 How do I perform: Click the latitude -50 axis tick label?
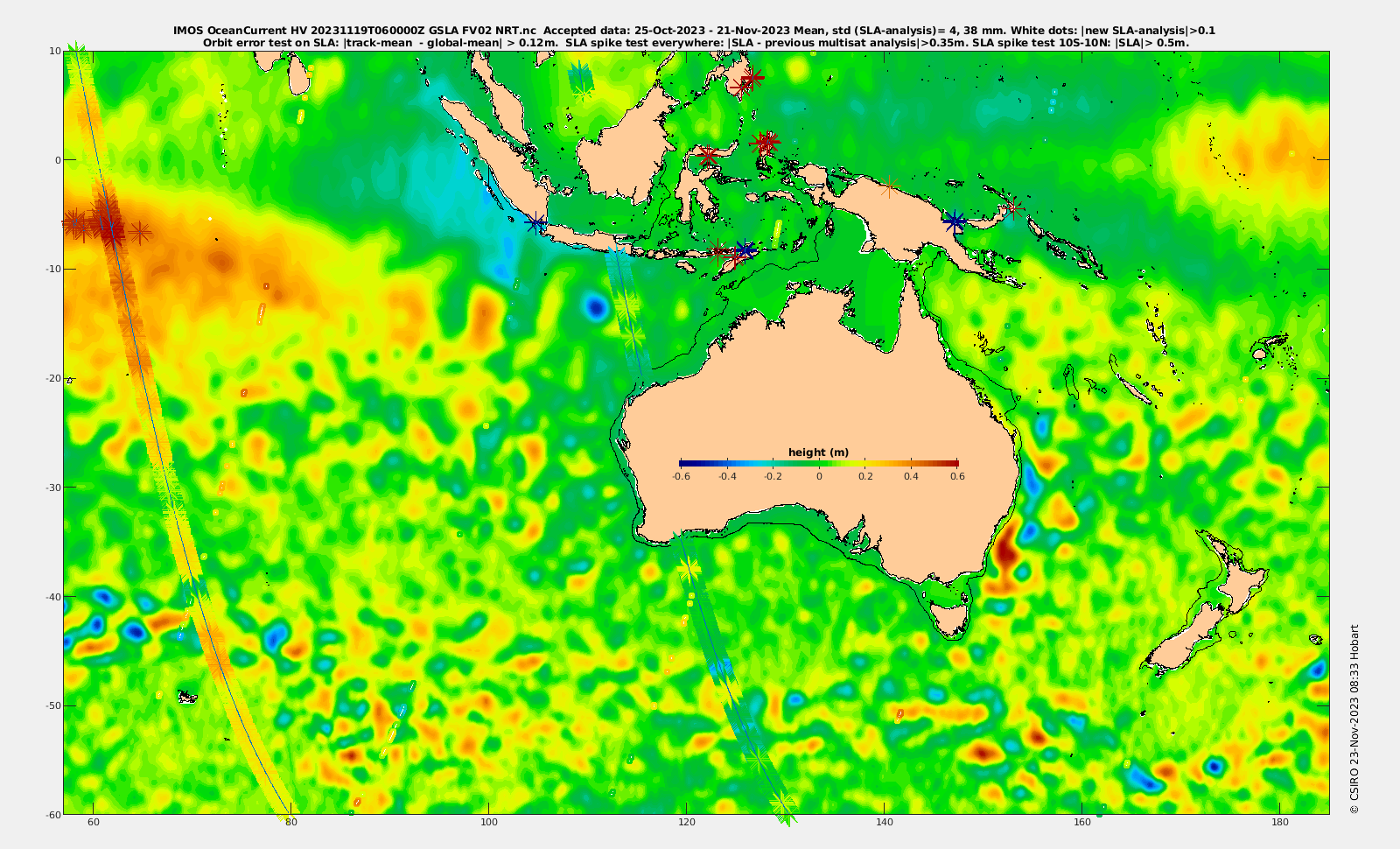click(x=52, y=705)
